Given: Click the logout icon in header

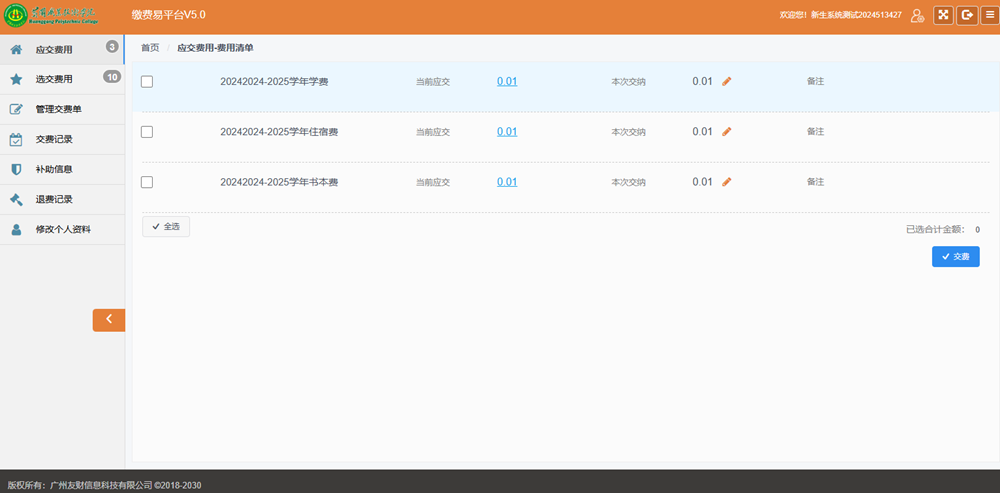Looking at the screenshot, I should pyautogui.click(x=967, y=15).
